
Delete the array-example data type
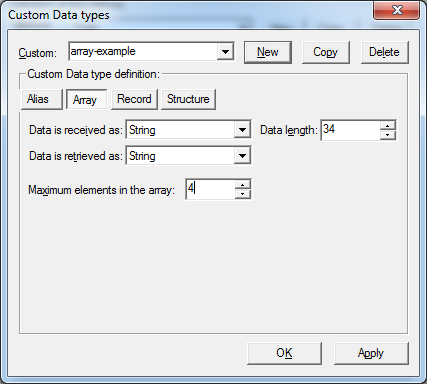click(x=384, y=52)
